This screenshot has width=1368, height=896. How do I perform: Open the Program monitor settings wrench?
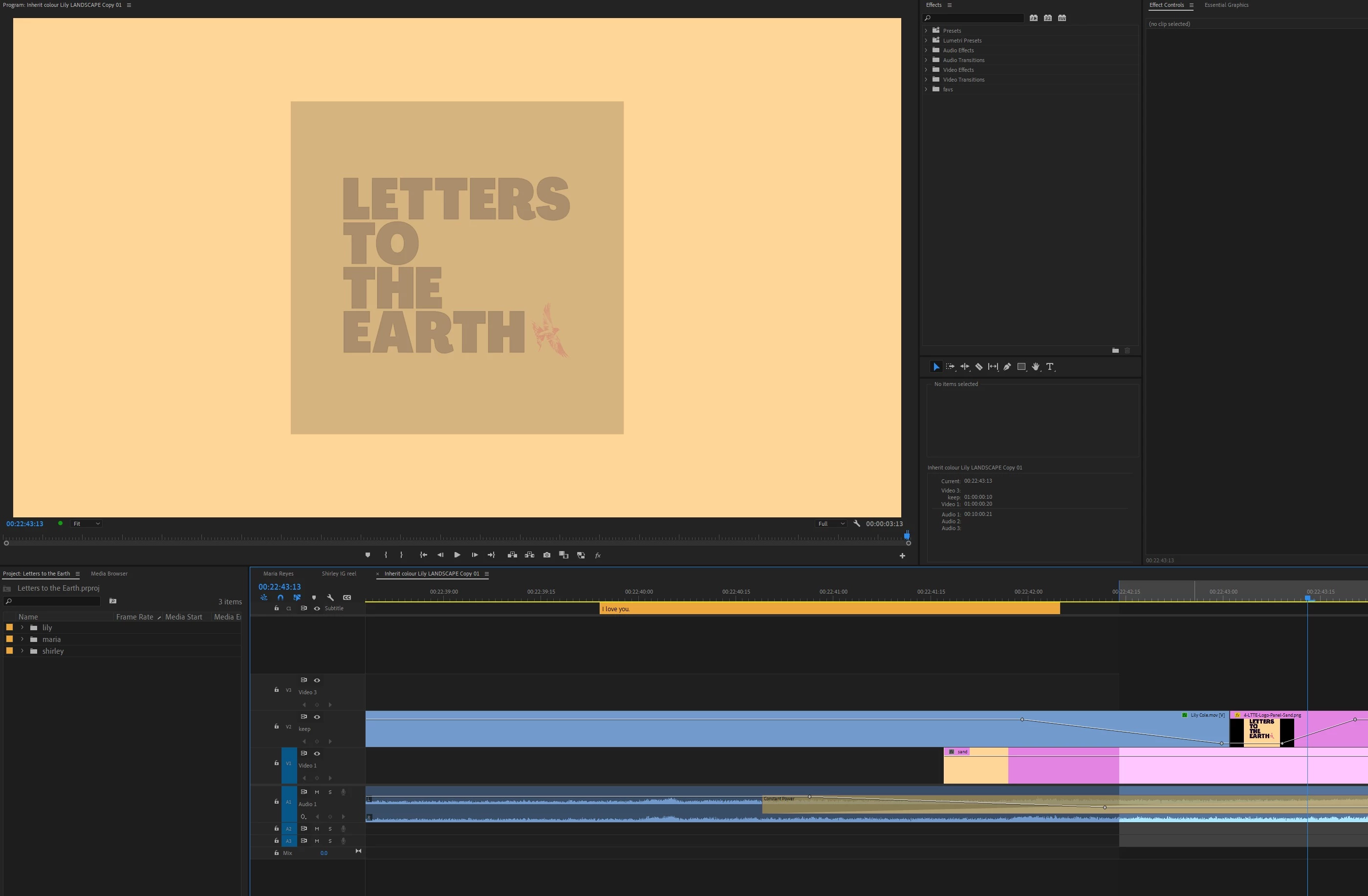[x=856, y=524]
